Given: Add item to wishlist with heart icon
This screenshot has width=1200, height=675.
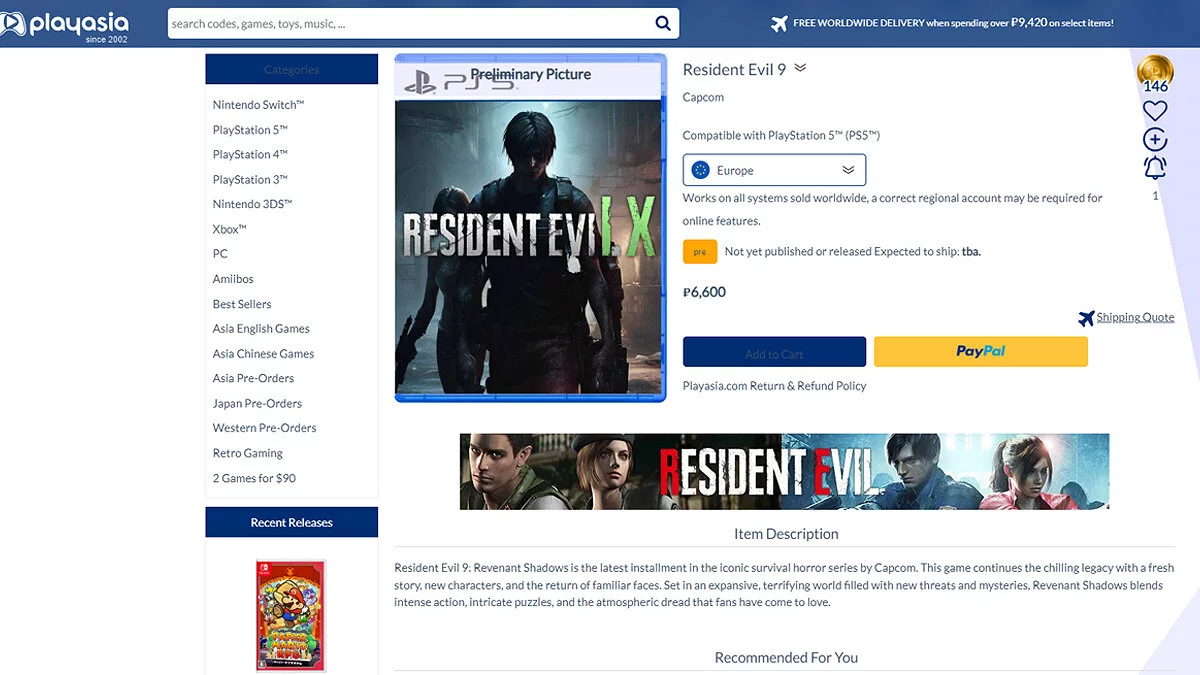Looking at the screenshot, I should (x=1155, y=111).
